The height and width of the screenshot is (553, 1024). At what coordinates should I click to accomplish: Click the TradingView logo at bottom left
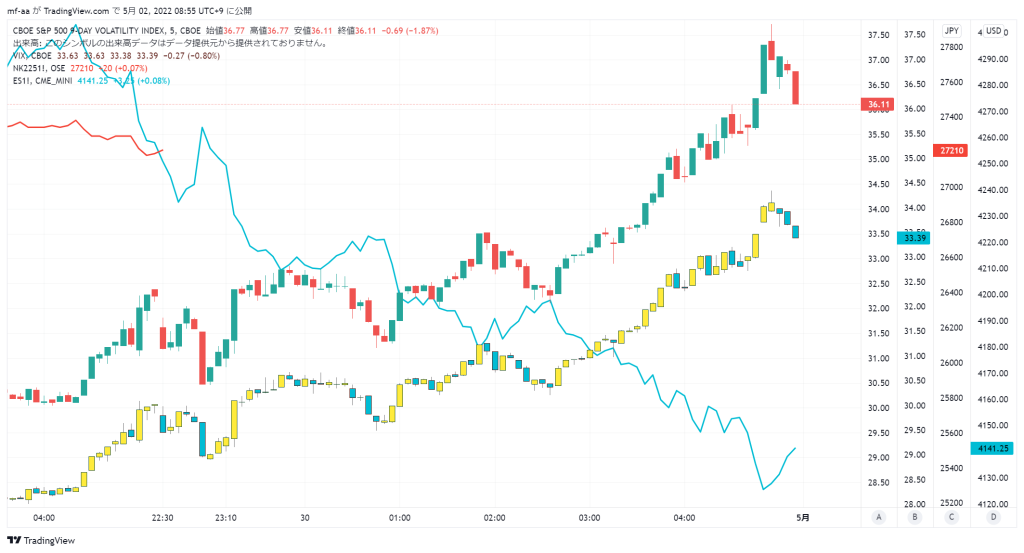click(40, 541)
